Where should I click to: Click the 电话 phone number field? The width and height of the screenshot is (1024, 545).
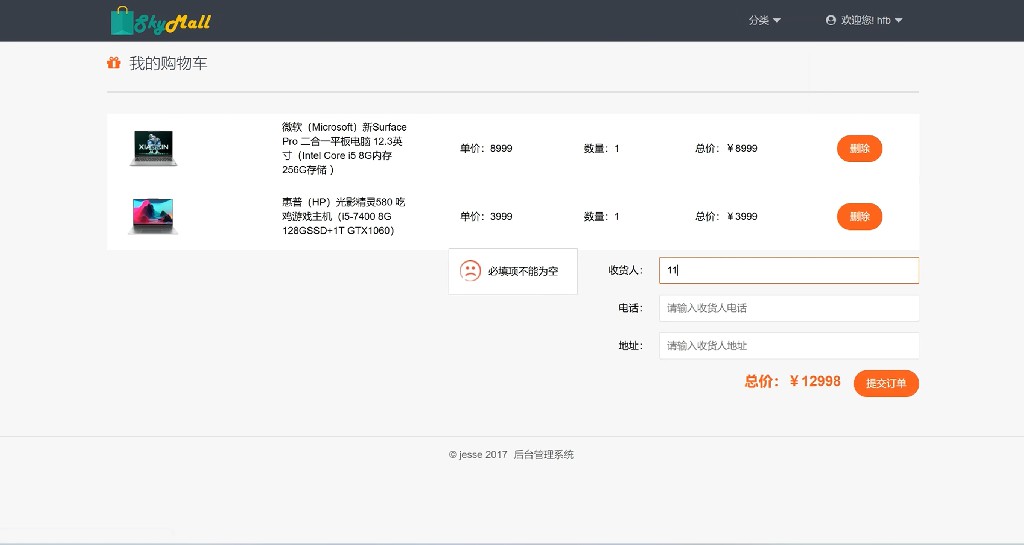[788, 308]
